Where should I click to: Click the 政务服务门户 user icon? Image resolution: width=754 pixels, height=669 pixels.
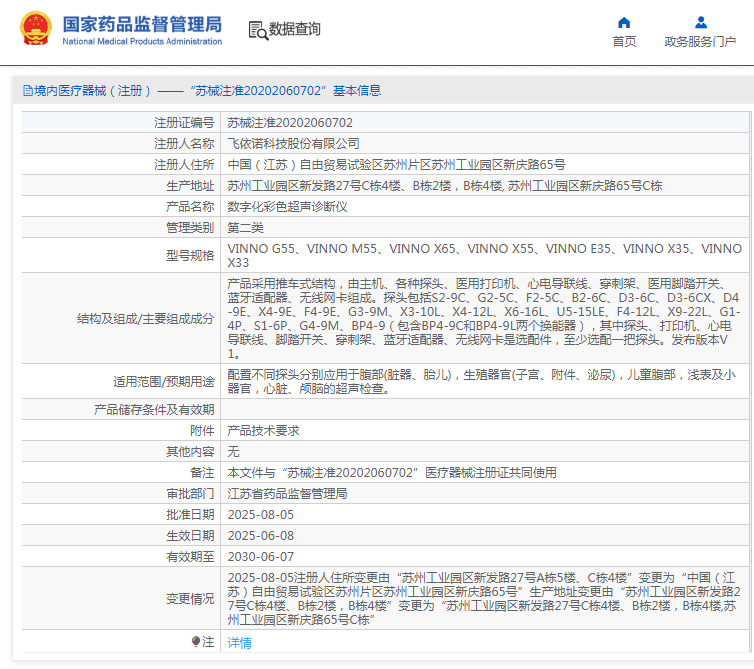click(701, 23)
